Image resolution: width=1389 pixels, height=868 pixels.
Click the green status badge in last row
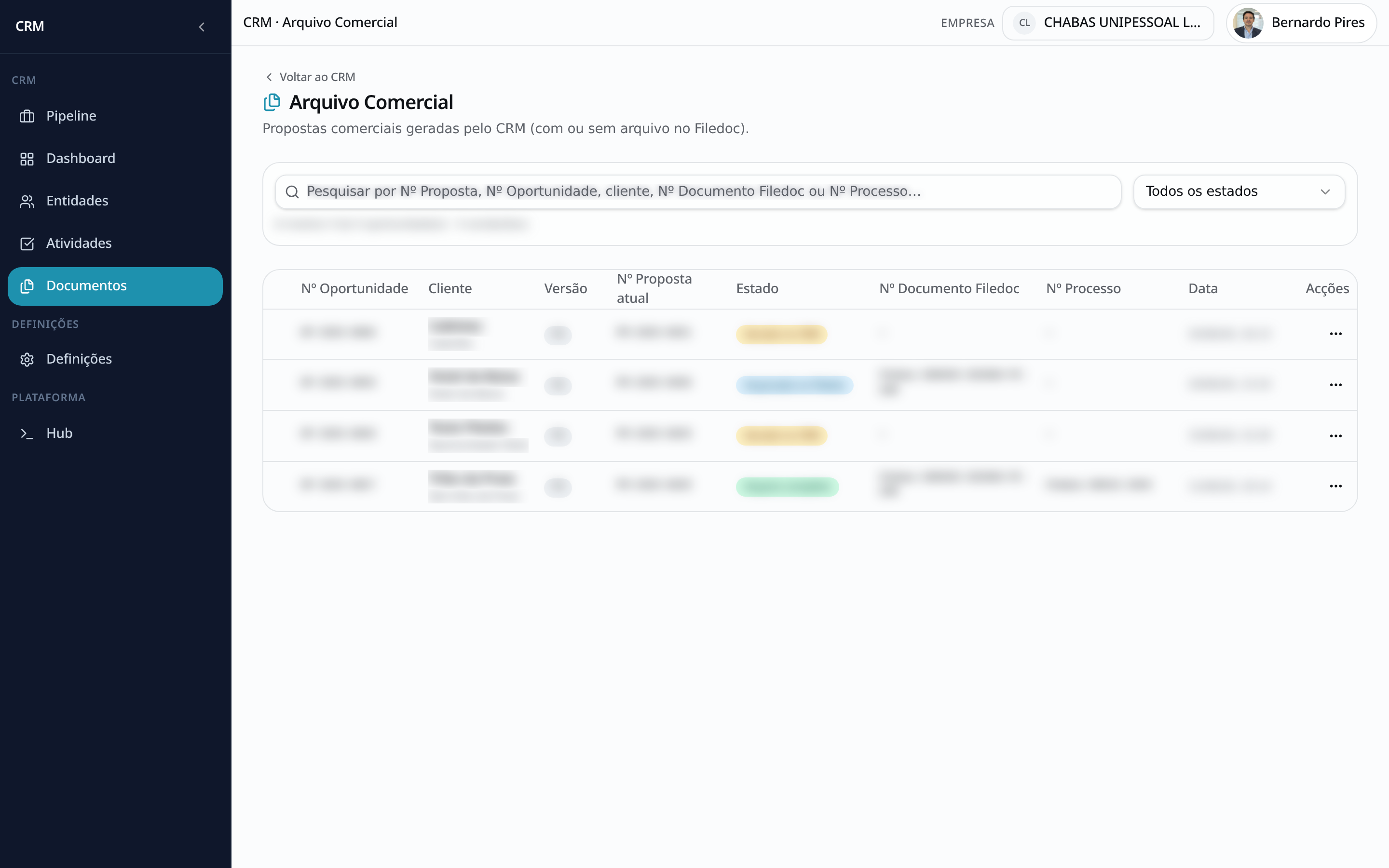click(x=787, y=487)
